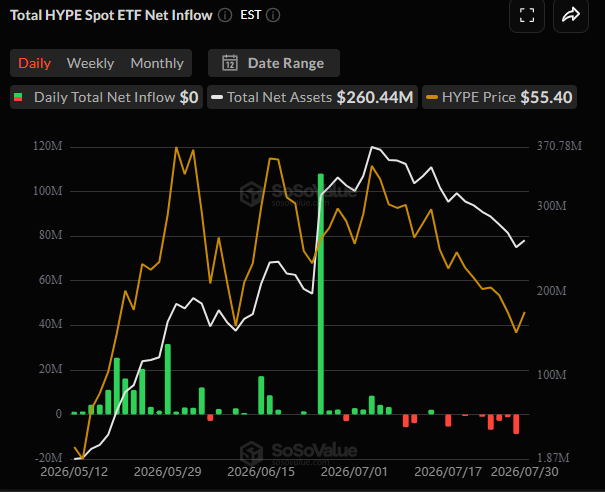Click the 120M left axis label

click(x=48, y=146)
